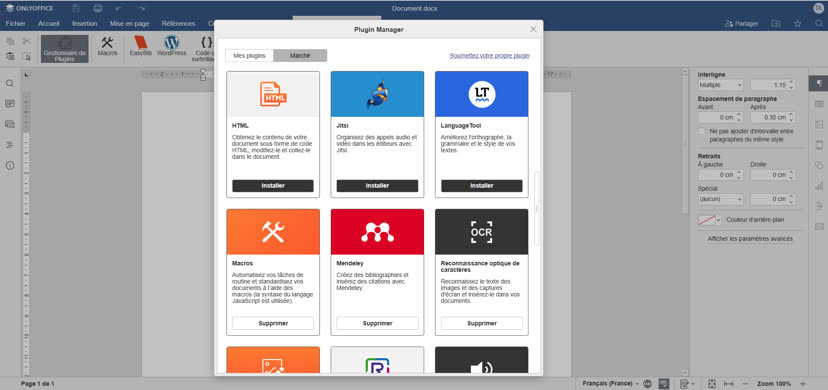Open chart settings in right sidebar
This screenshot has width=828, height=390.
click(819, 186)
